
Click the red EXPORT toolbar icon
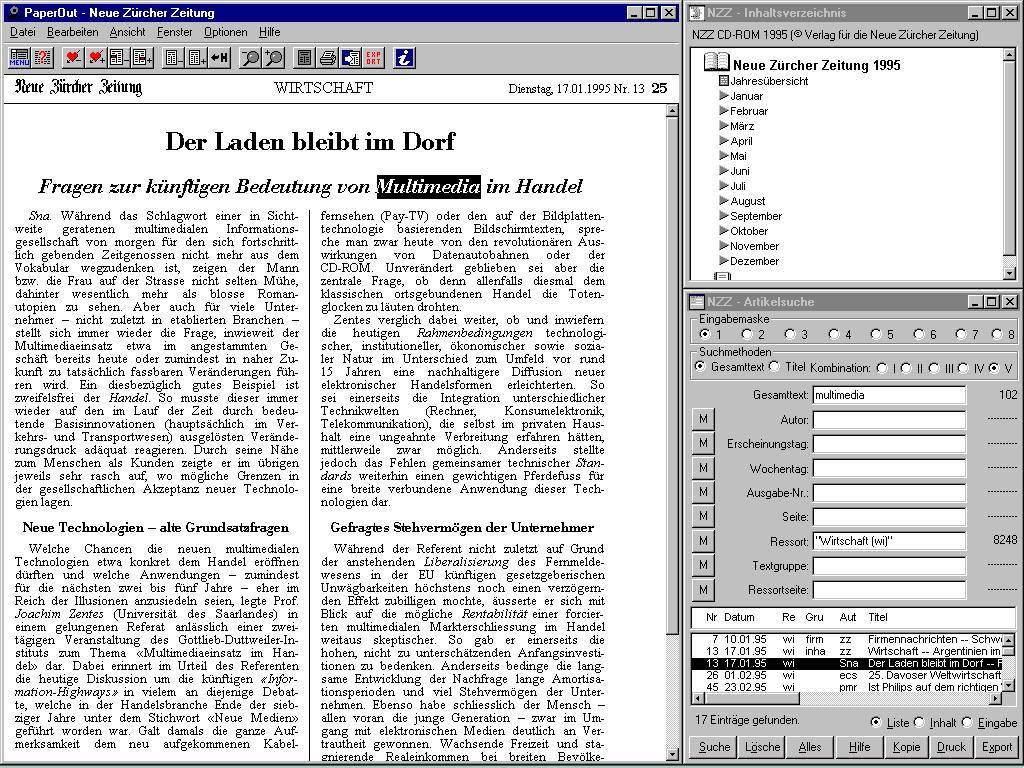(x=373, y=58)
